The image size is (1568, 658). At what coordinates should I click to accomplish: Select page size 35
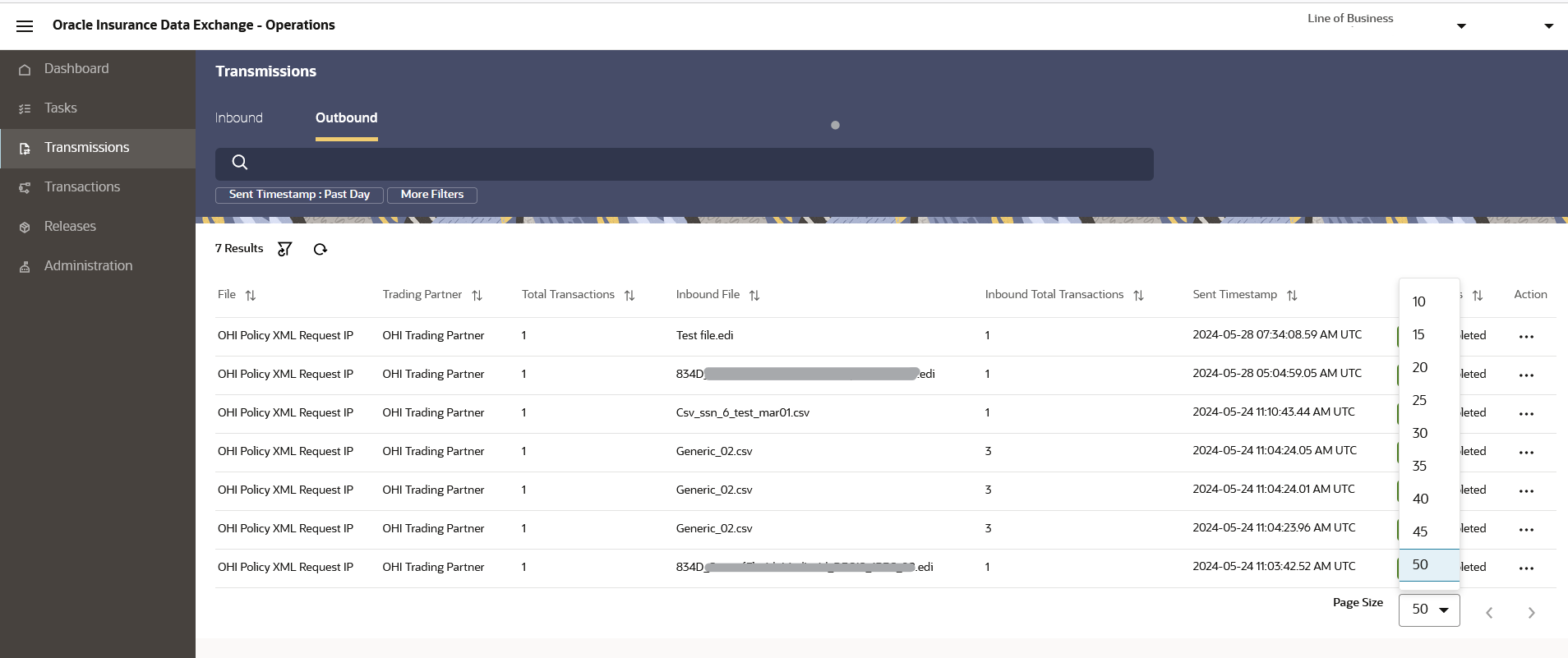(x=1429, y=467)
